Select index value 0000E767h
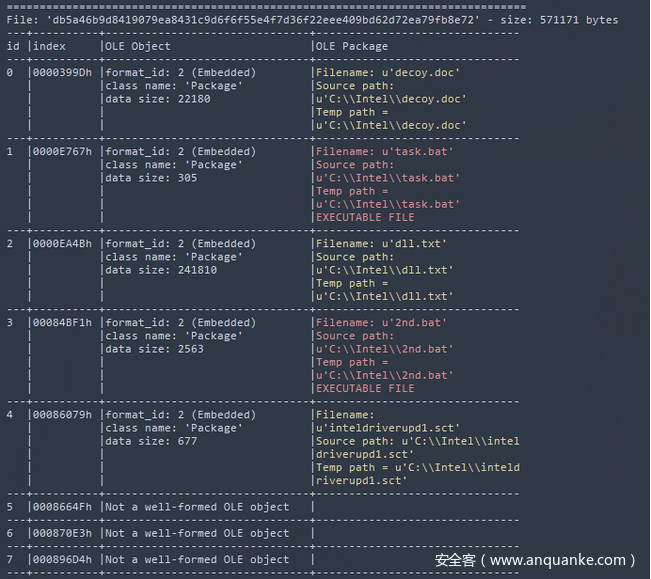 point(62,152)
